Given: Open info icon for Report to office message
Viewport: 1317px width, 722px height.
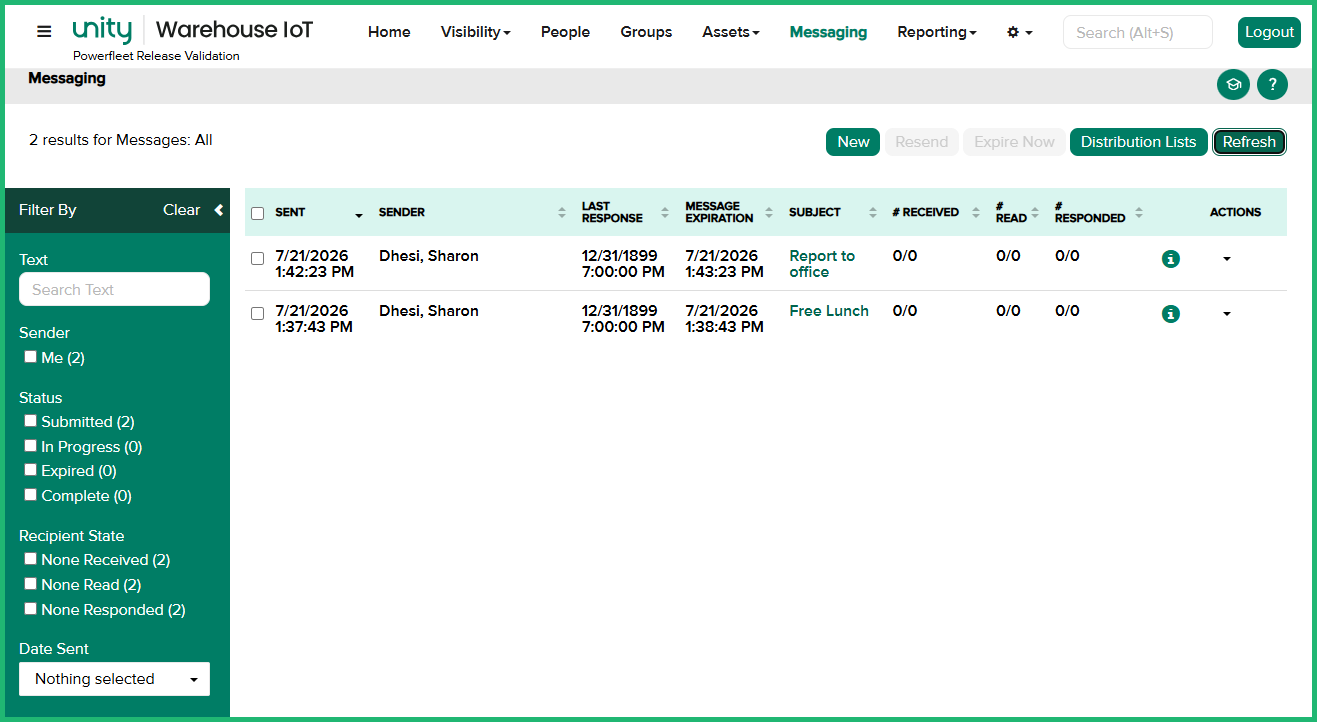Looking at the screenshot, I should click(x=1171, y=259).
